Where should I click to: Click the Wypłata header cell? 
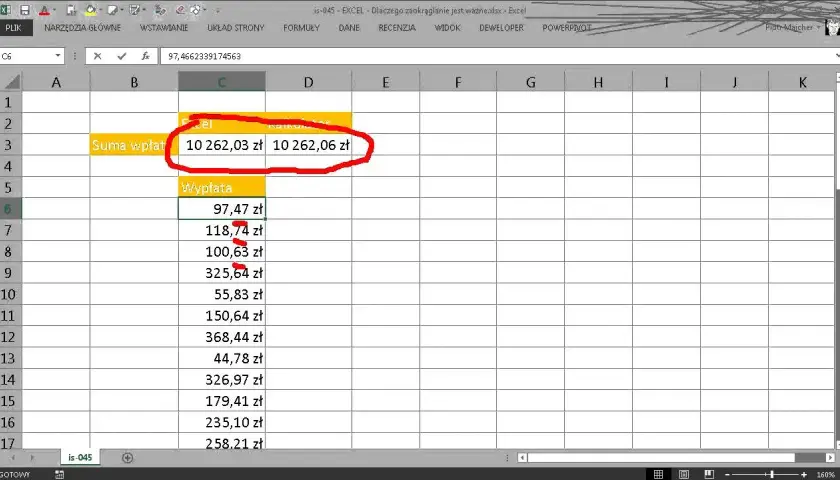click(x=222, y=188)
